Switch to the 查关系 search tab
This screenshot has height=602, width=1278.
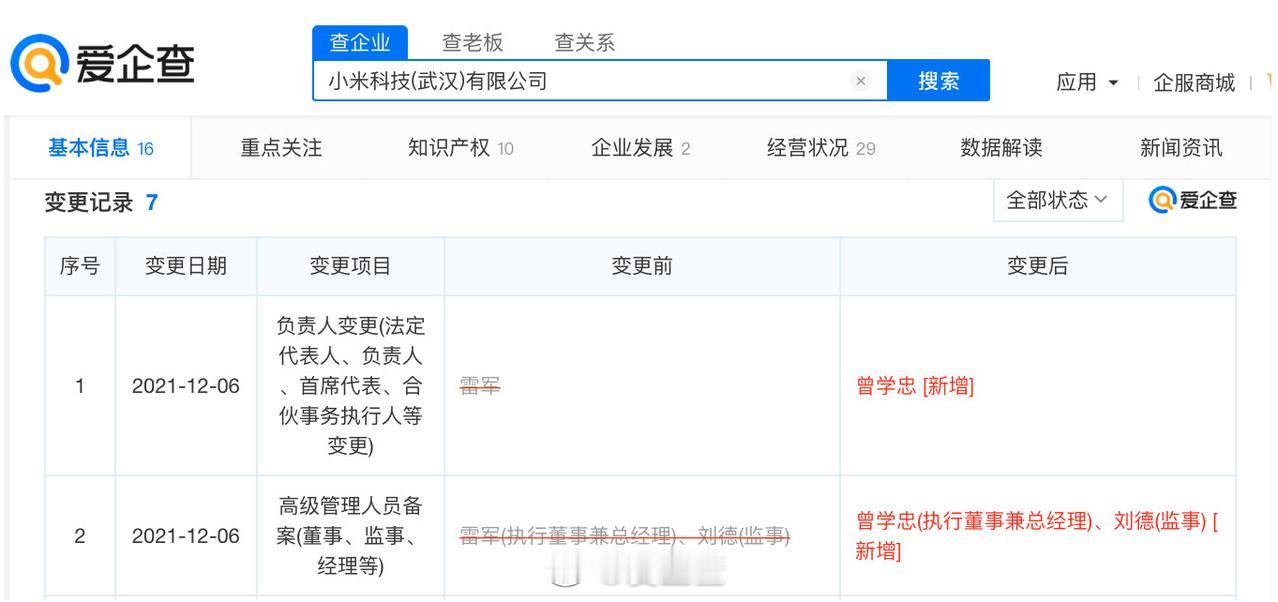(585, 43)
